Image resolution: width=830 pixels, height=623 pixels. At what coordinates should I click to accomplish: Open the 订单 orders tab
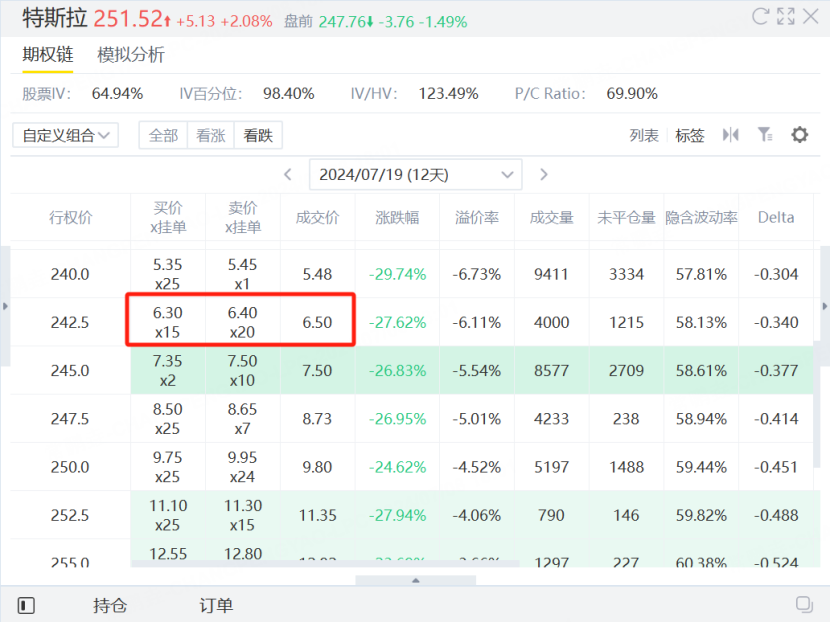tap(216, 605)
